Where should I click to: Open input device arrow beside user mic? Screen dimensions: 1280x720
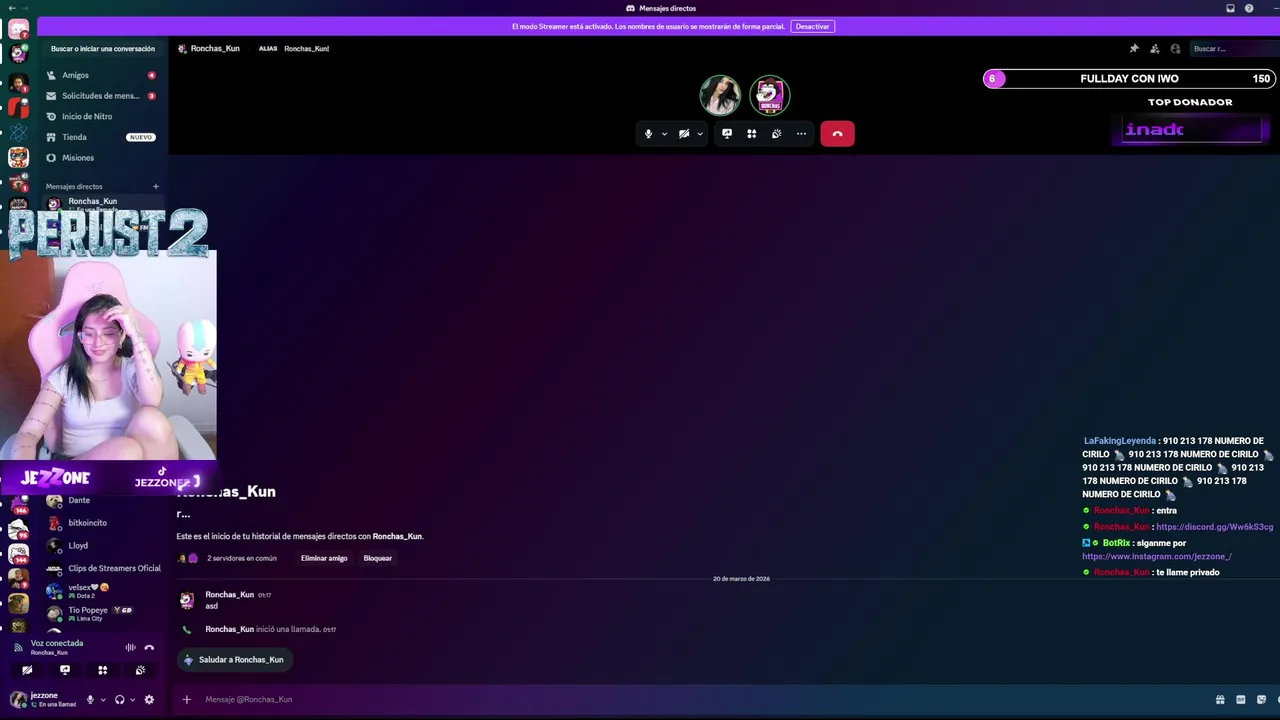[102, 700]
